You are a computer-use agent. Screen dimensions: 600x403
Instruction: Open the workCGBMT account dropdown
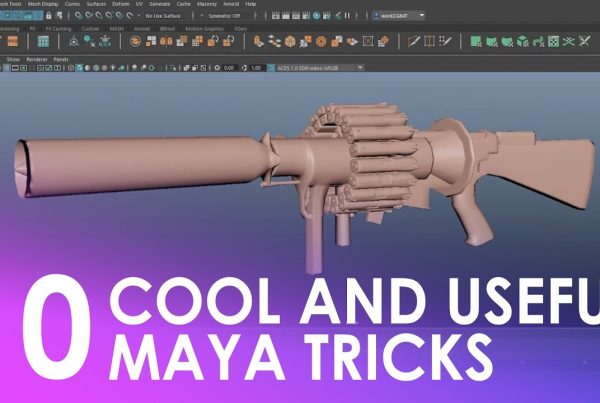pyautogui.click(x=398, y=16)
